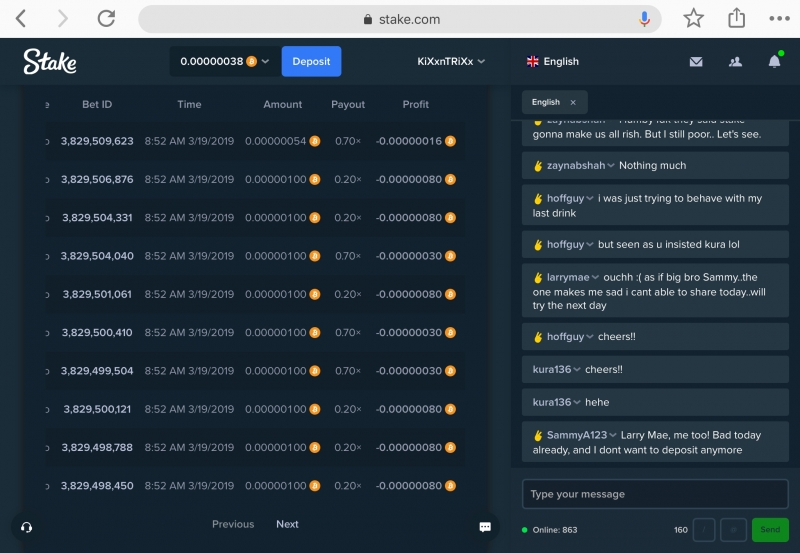Open bet 3,829,509,623
The image size is (800, 553).
tap(97, 141)
